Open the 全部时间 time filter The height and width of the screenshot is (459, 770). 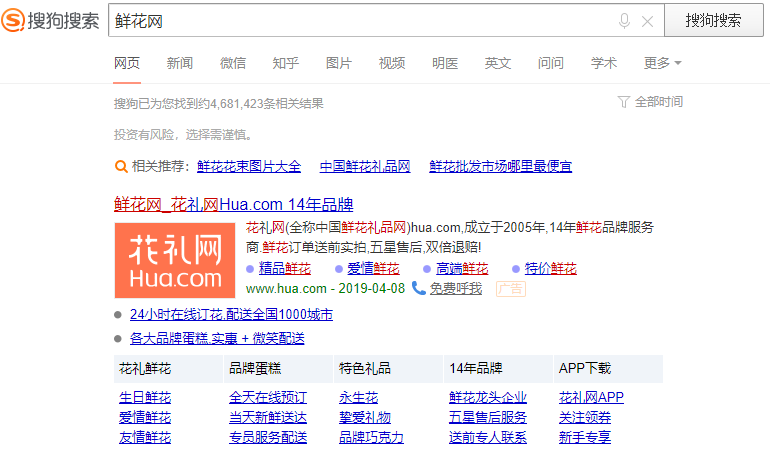pyautogui.click(x=658, y=102)
